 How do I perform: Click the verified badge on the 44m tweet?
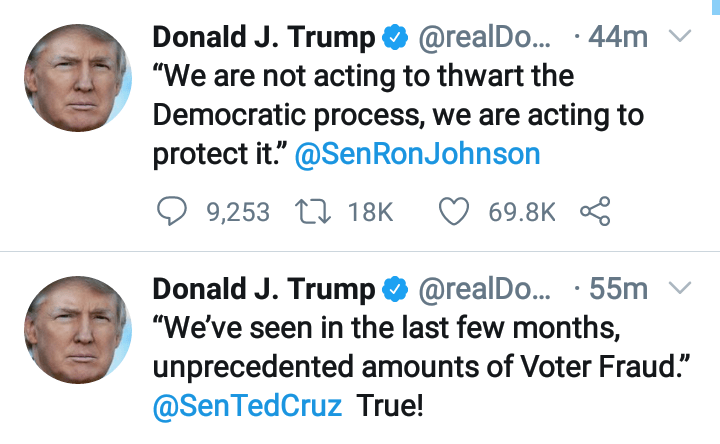(395, 39)
